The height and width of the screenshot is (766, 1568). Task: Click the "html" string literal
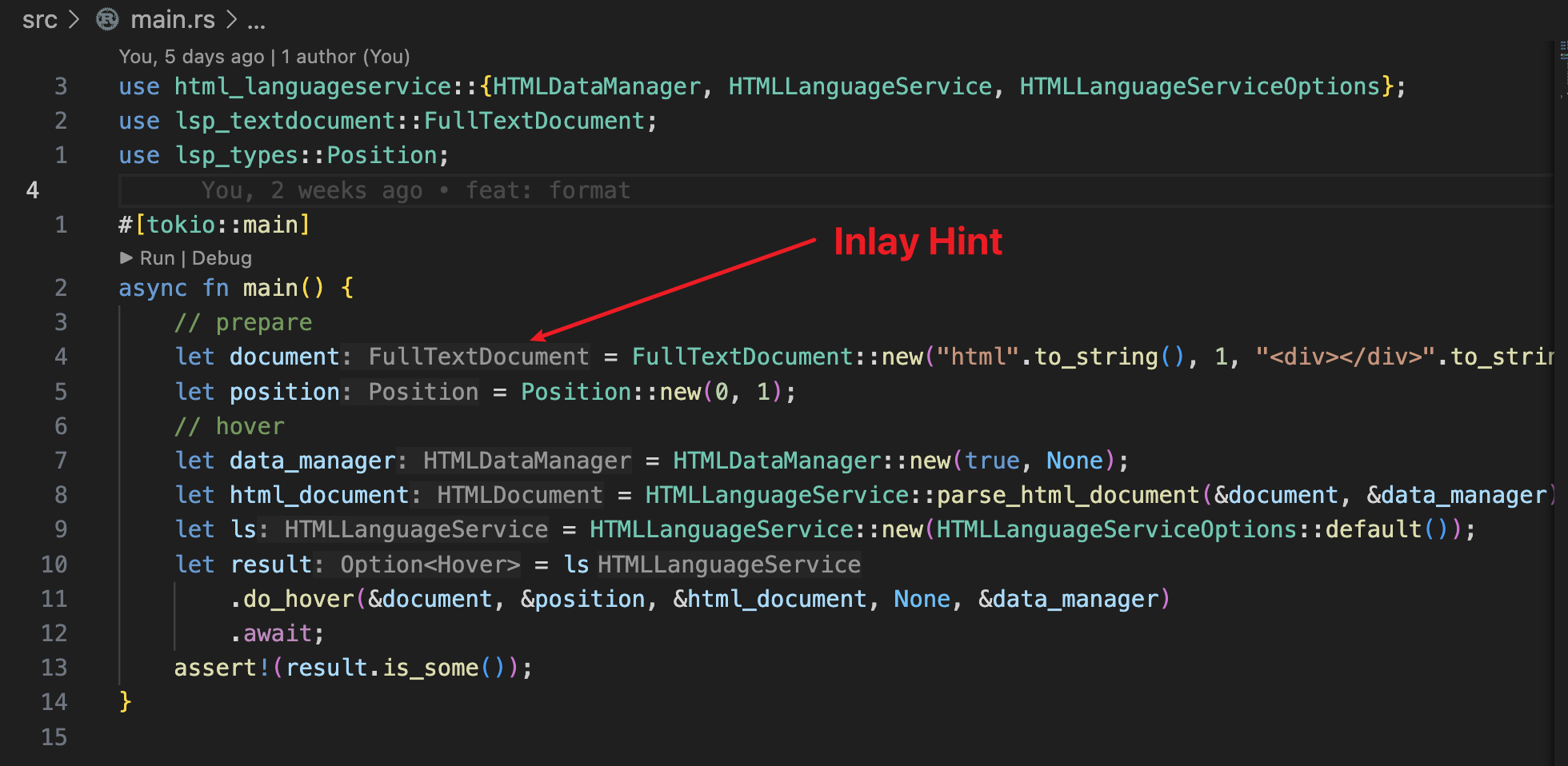(x=978, y=357)
